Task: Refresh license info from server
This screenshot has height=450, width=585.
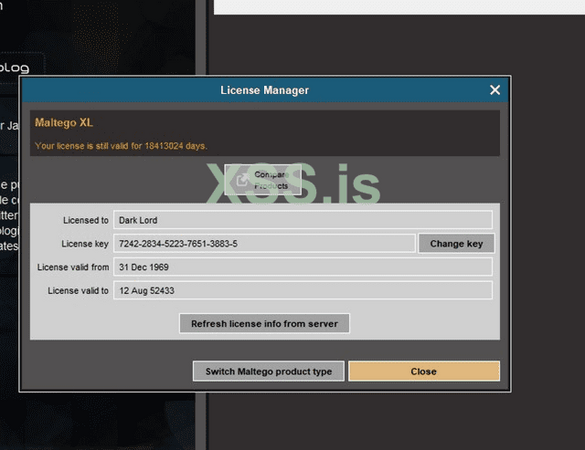Action: click(265, 324)
